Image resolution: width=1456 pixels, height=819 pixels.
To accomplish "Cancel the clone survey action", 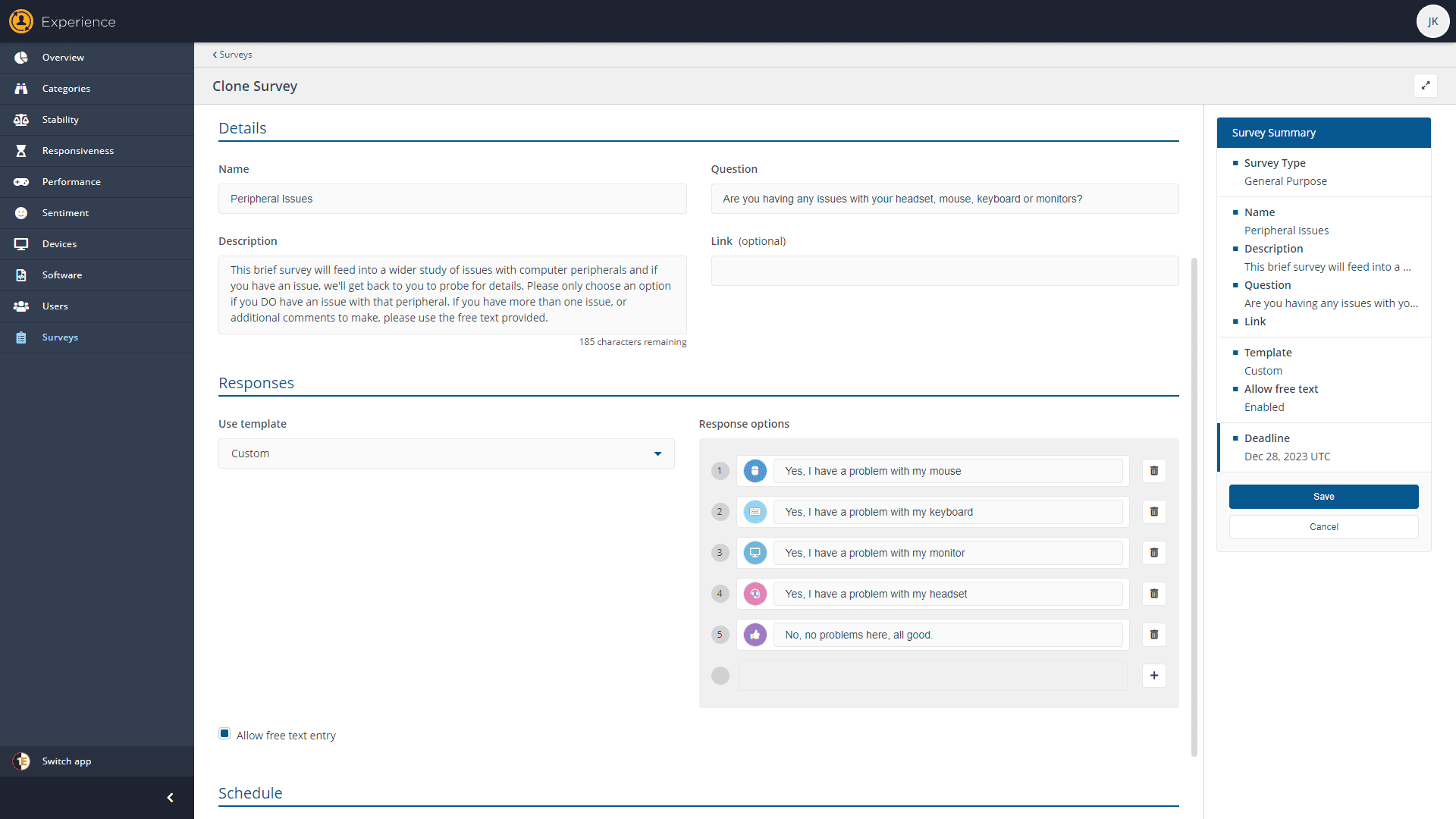I will (x=1324, y=527).
